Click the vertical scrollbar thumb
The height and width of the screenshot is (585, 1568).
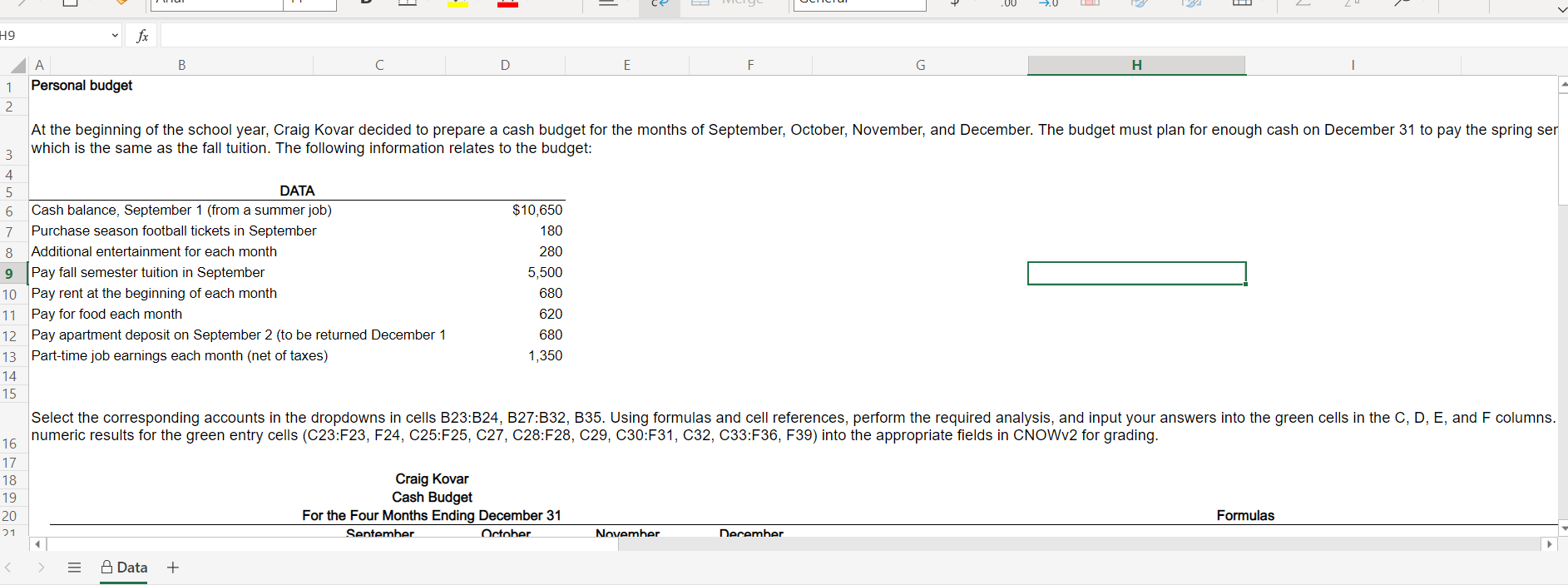(x=1563, y=148)
